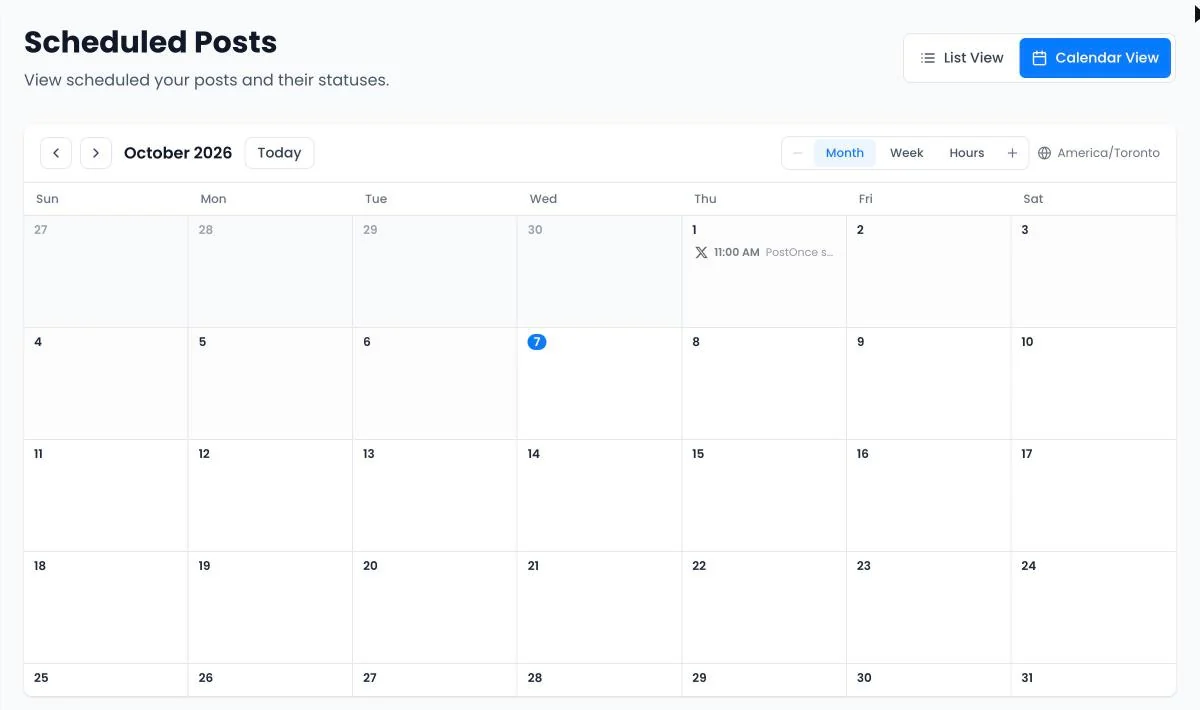
Task: Click date number 17
Action: point(1027,454)
